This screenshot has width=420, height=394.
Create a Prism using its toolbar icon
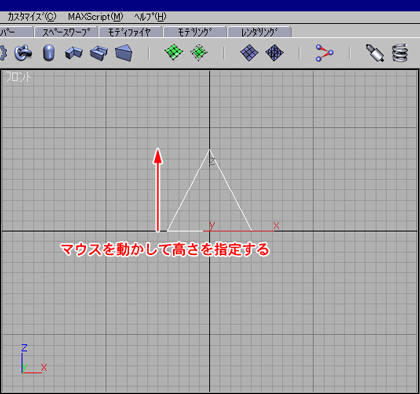pyautogui.click(x=124, y=53)
